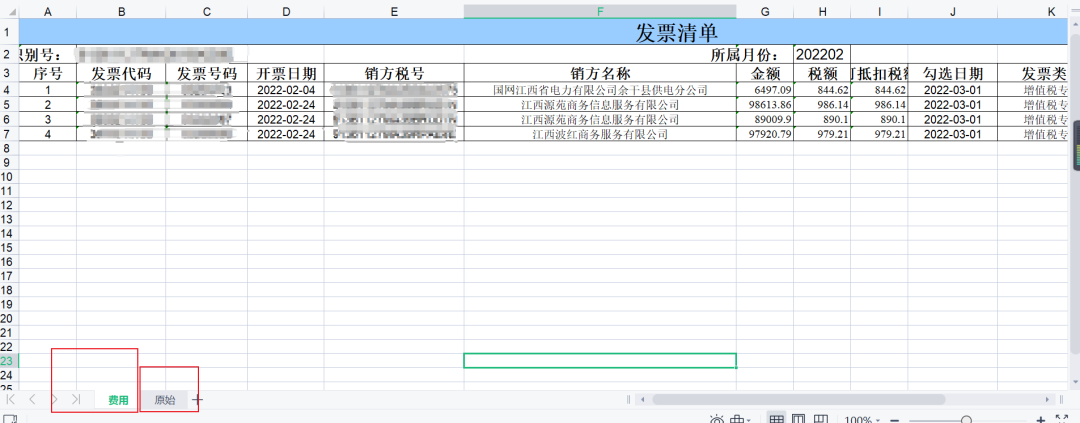Click the 销方税号 header cell
The height and width of the screenshot is (423, 1080).
click(x=394, y=73)
